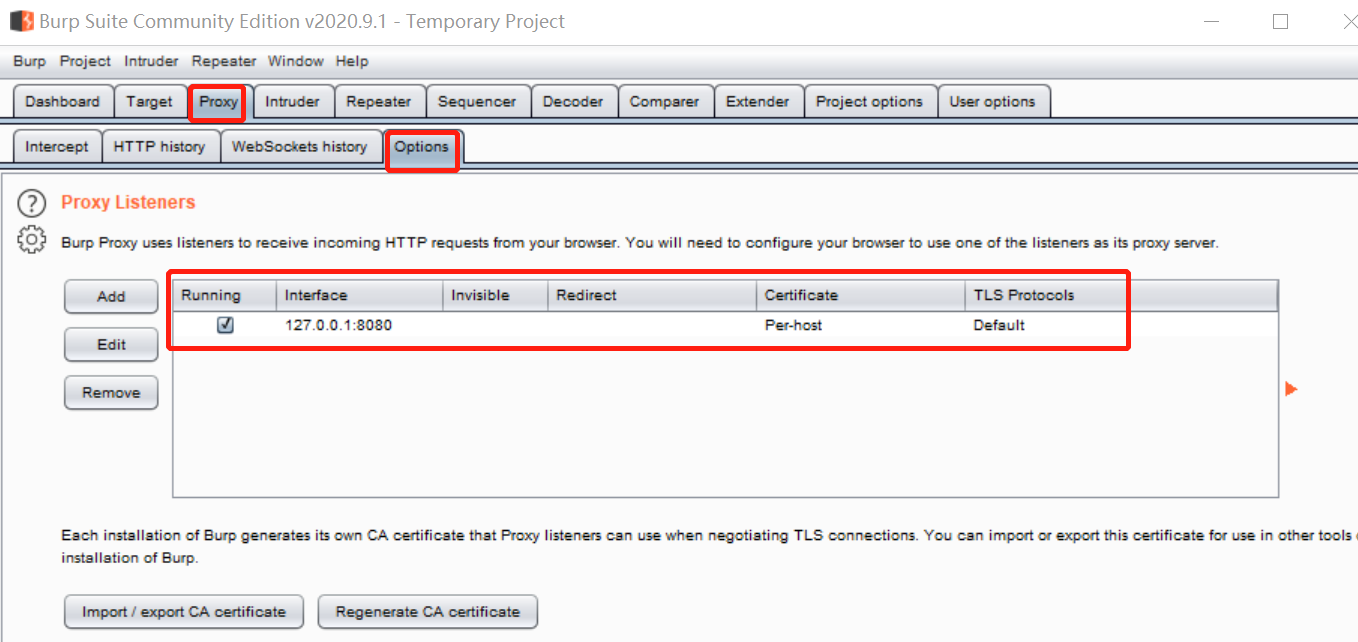Go to the Sequencer tab
The width and height of the screenshot is (1358, 642).
477,102
